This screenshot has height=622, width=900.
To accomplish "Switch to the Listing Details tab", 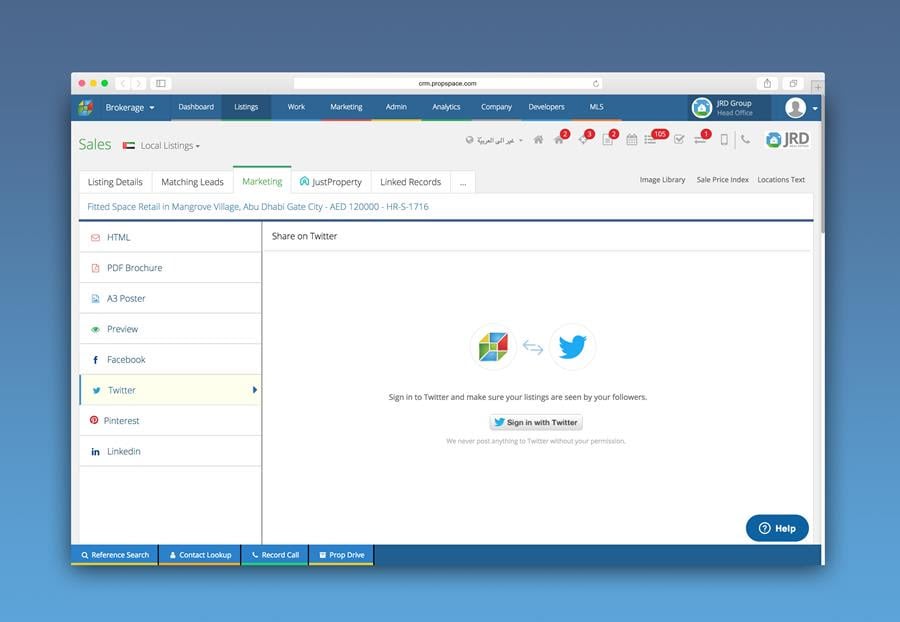I will point(115,182).
